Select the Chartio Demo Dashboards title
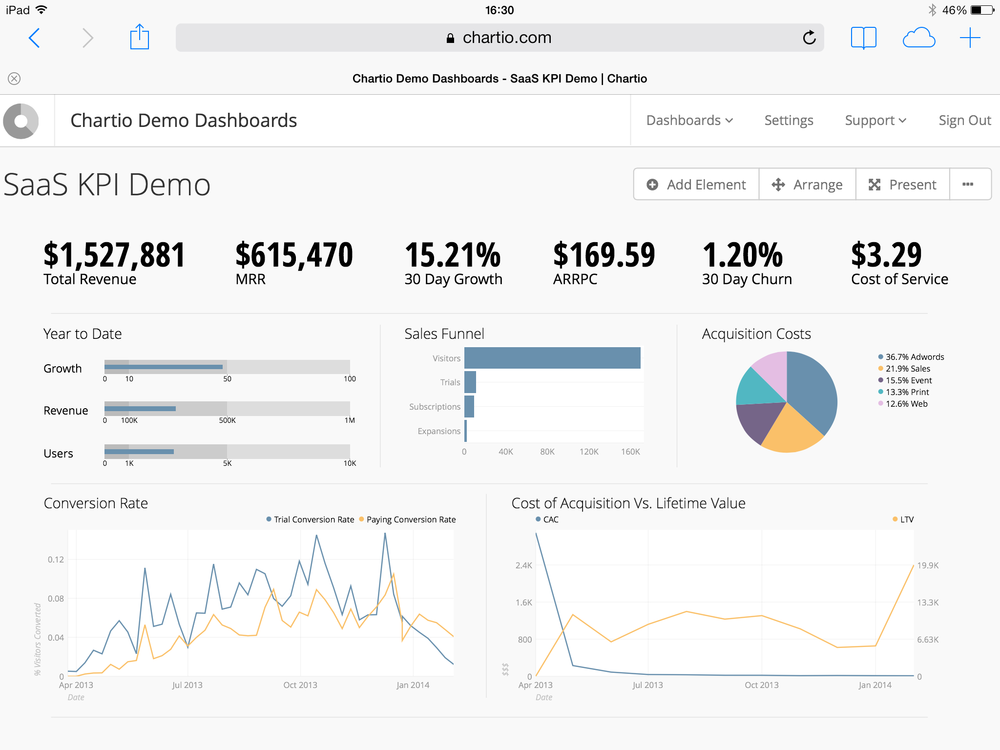This screenshot has width=1000, height=750. (184, 121)
